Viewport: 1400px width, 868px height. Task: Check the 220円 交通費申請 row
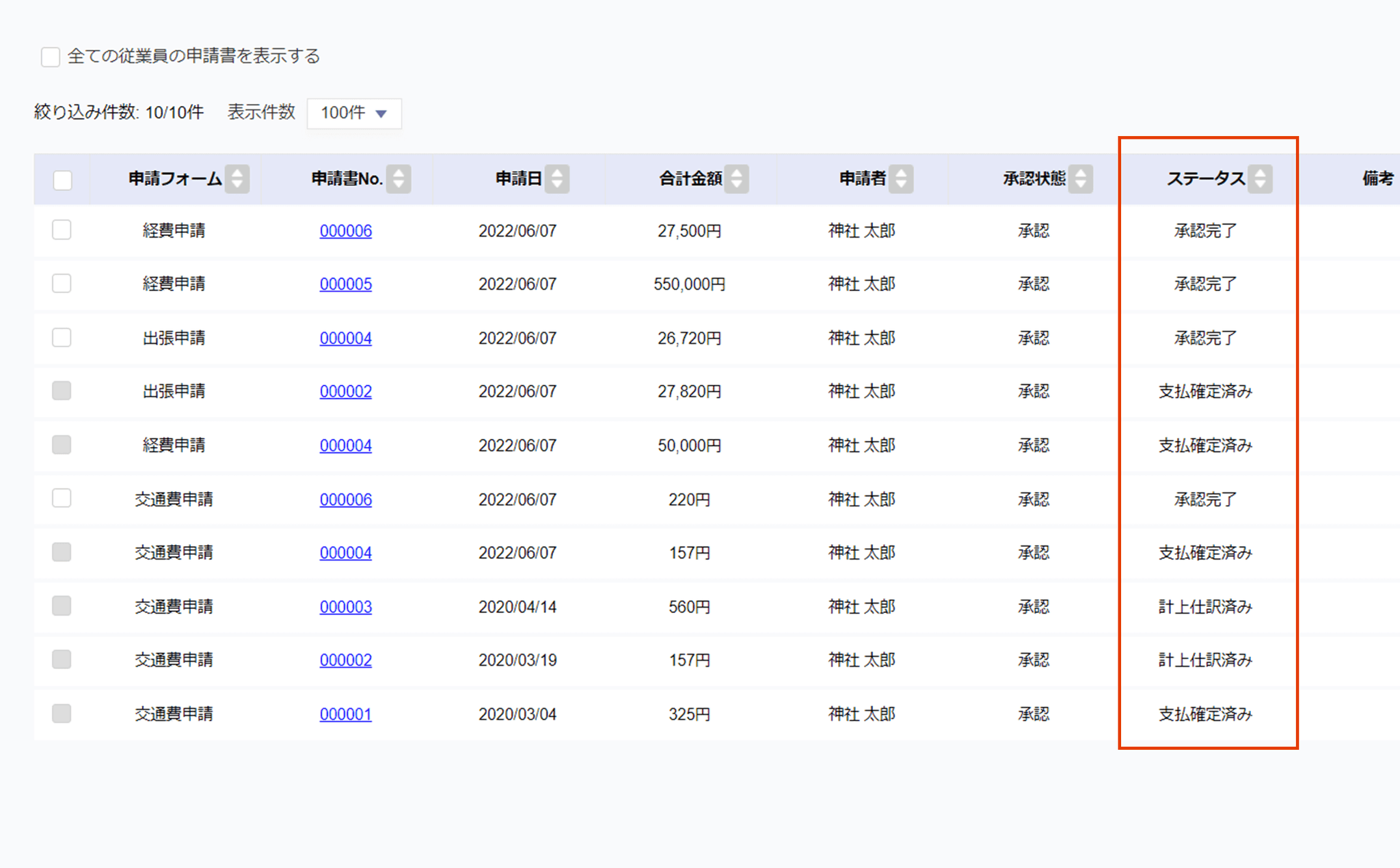point(62,498)
